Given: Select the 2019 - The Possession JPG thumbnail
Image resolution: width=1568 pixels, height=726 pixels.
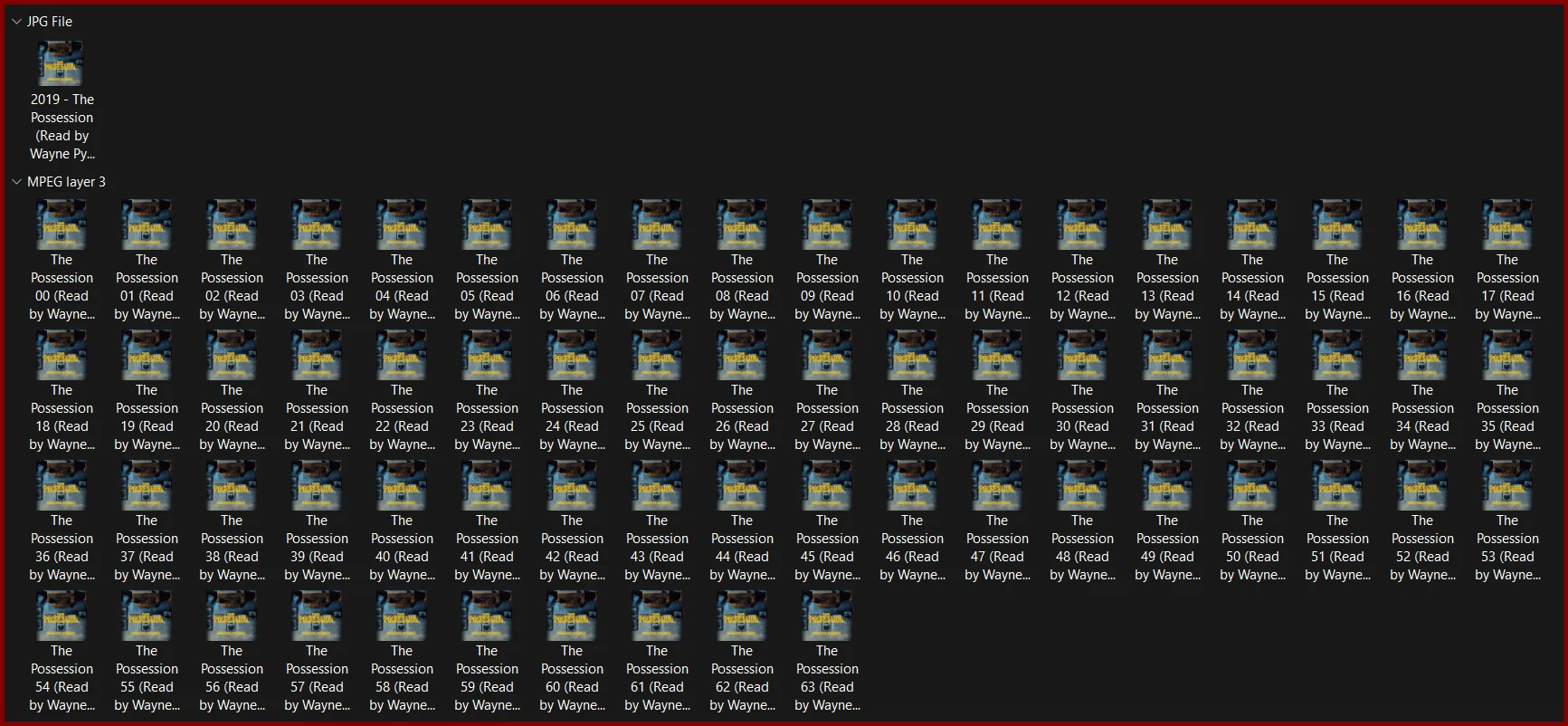Looking at the screenshot, I should [x=62, y=64].
